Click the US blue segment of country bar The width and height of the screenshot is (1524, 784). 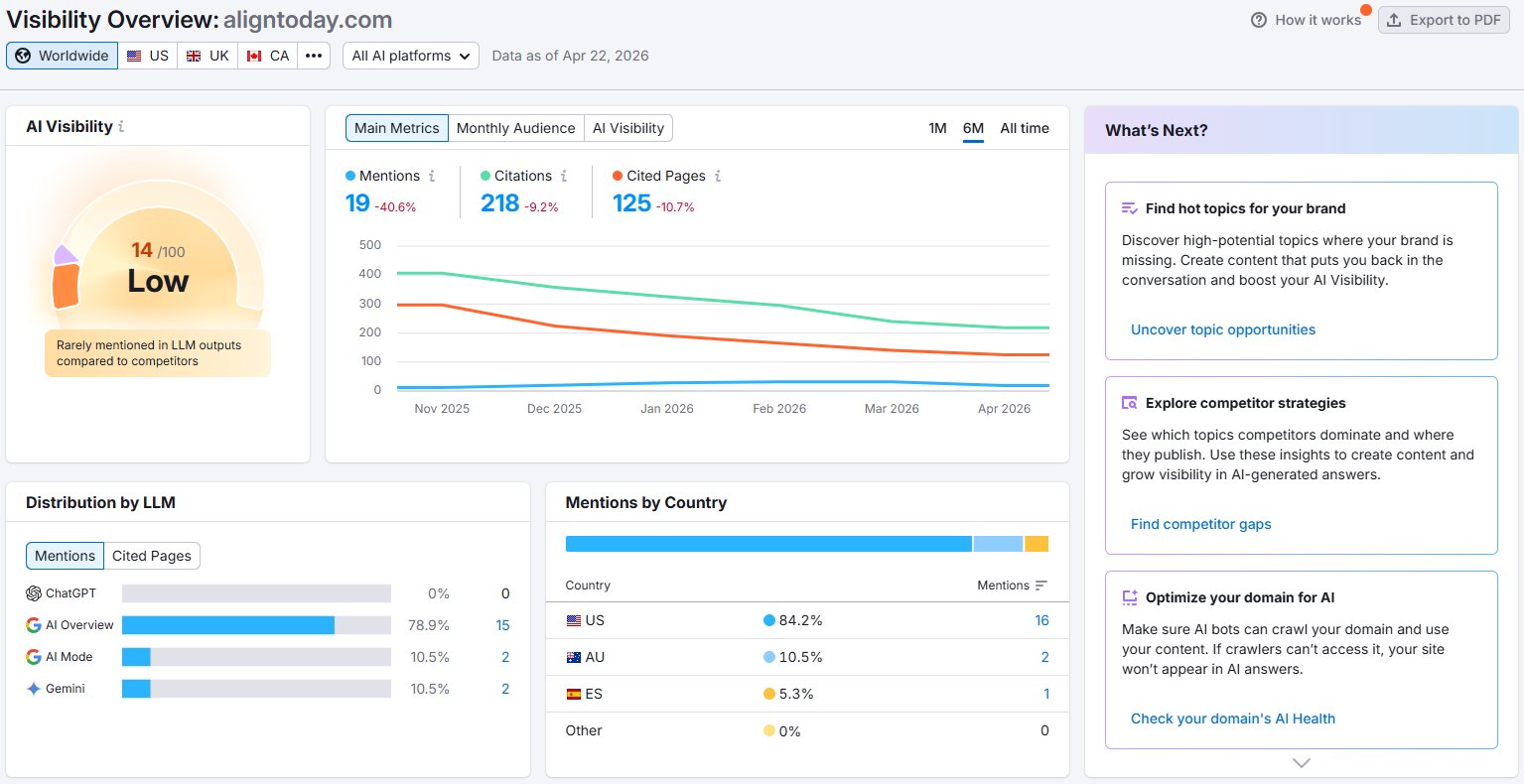[768, 544]
